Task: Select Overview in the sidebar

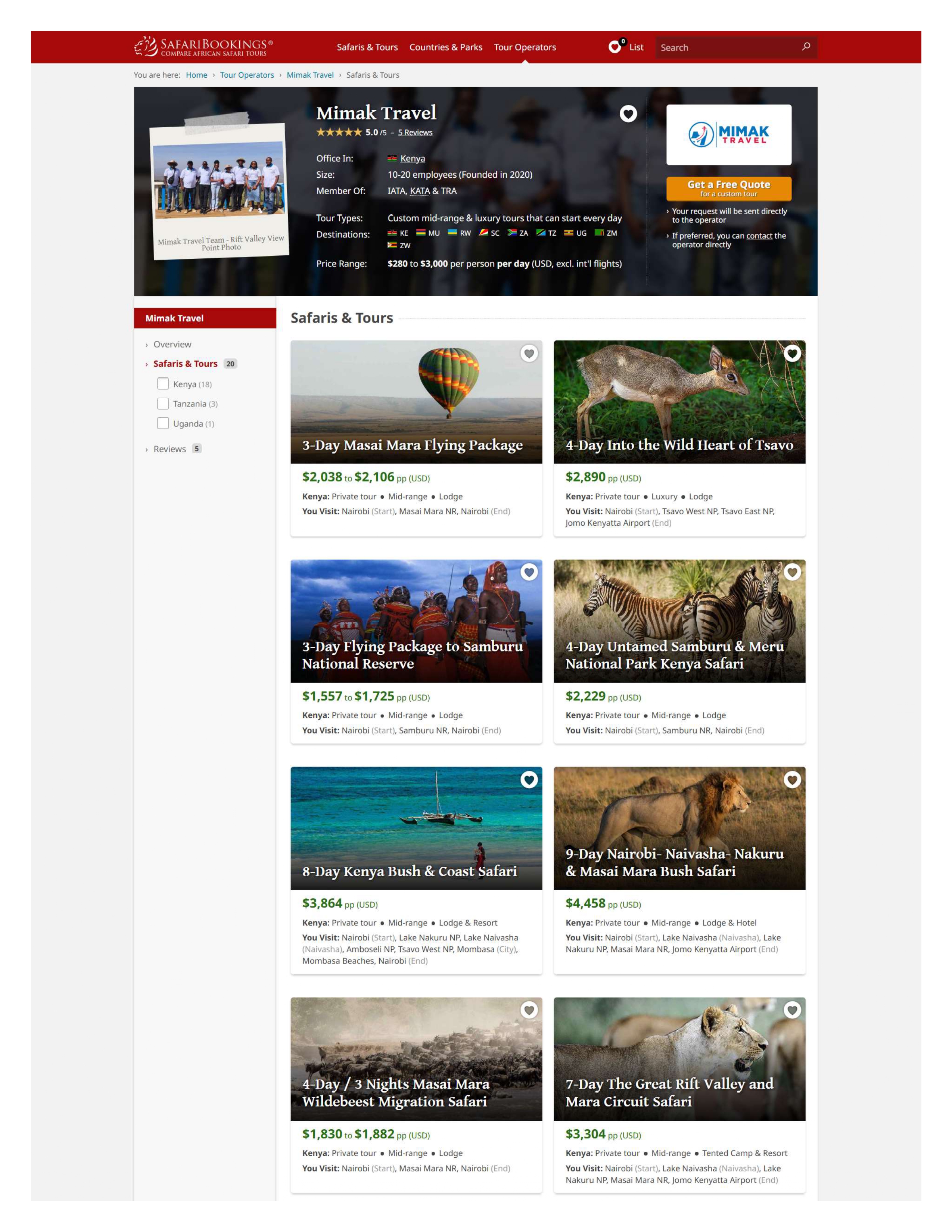Action: click(172, 344)
